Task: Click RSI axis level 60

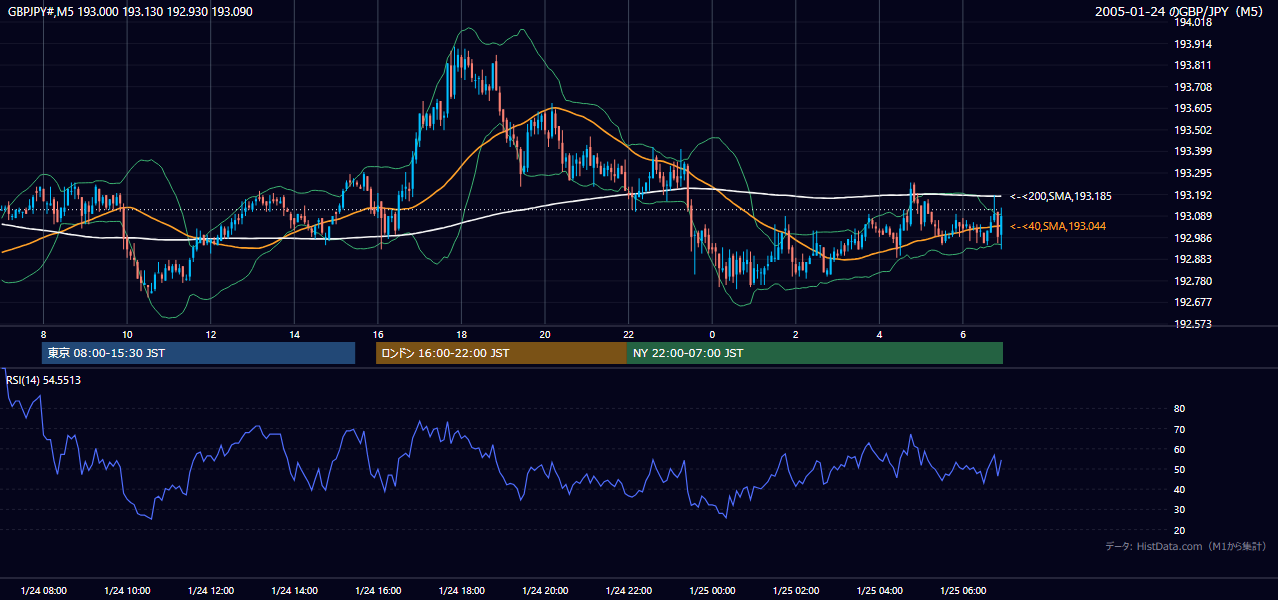Action: pyautogui.click(x=1179, y=449)
